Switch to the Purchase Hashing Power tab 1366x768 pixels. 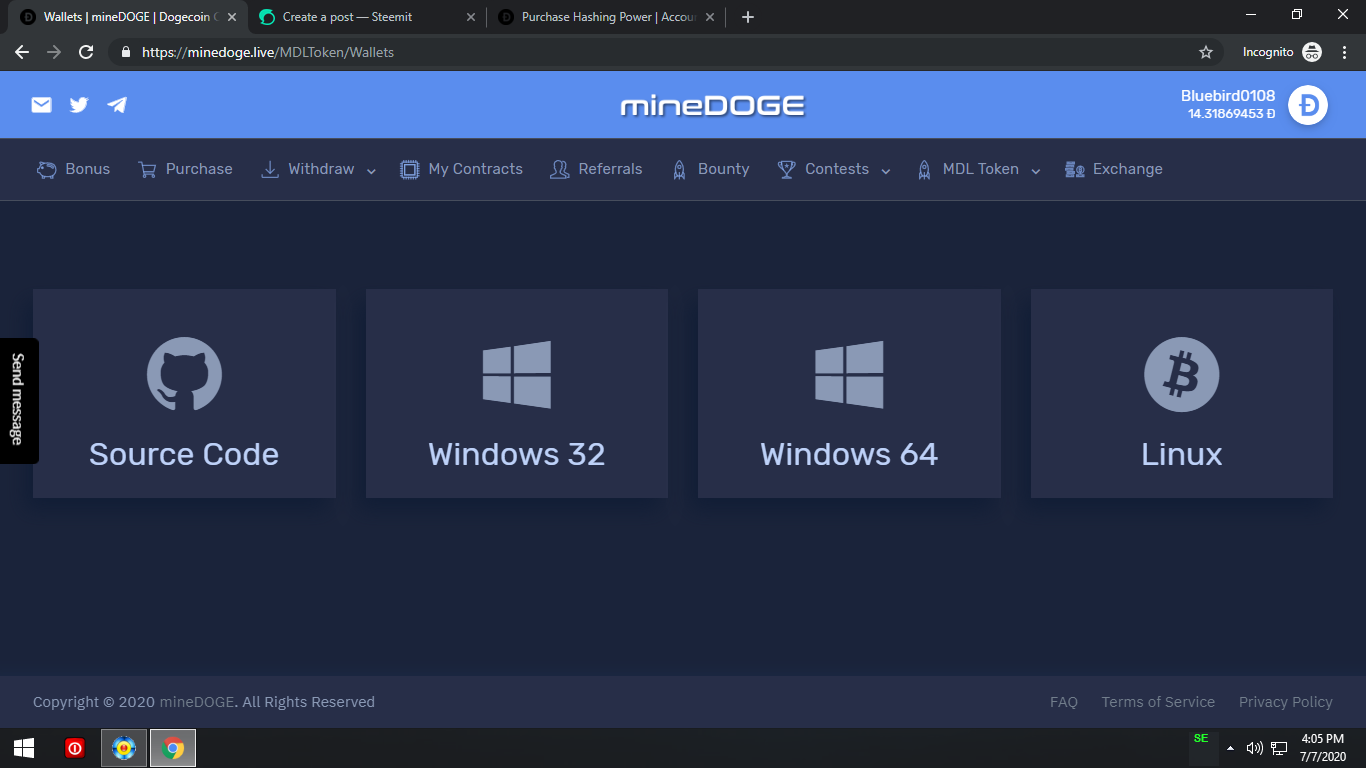[x=606, y=17]
